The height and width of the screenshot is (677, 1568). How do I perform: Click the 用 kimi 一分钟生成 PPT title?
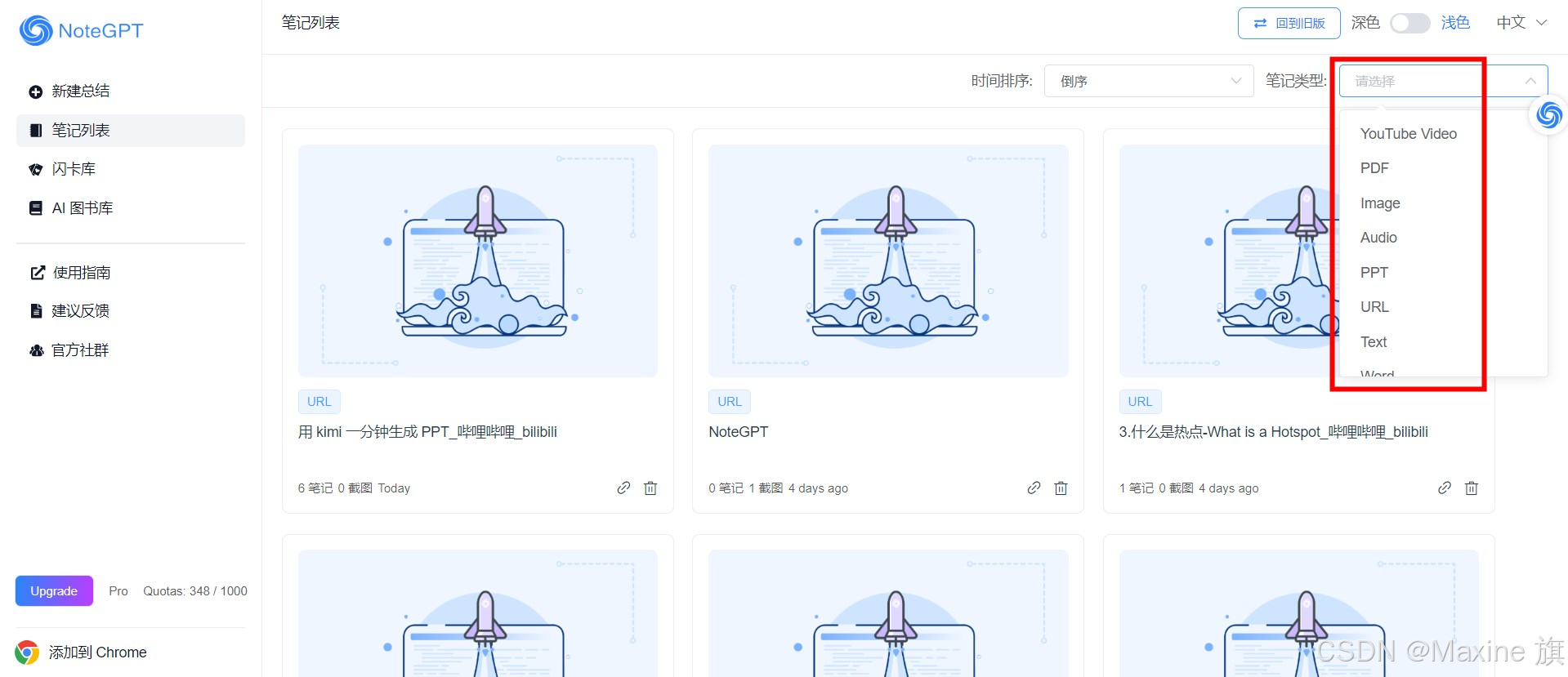click(427, 432)
